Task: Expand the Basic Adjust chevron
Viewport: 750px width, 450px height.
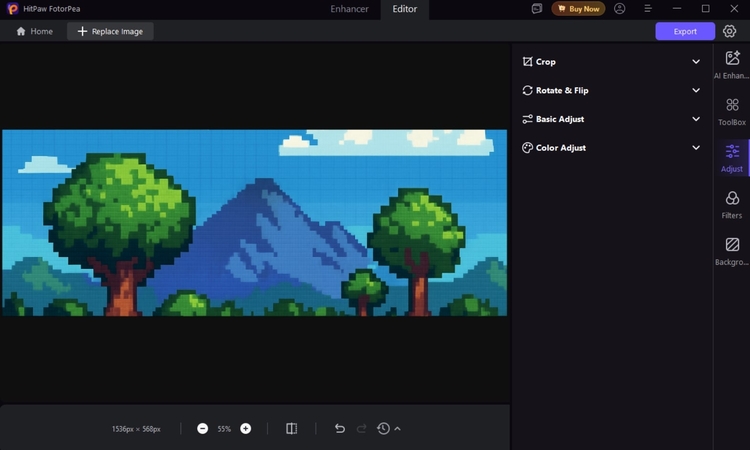Action: tap(696, 119)
